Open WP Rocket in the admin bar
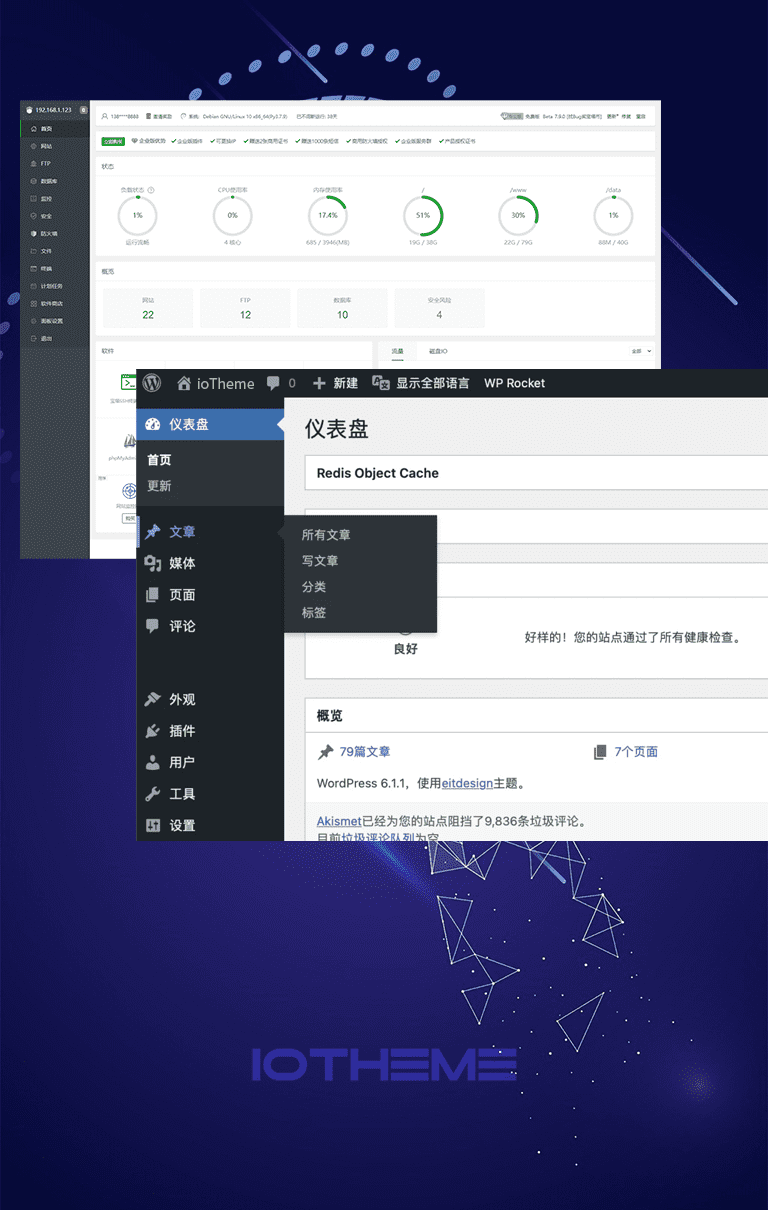This screenshot has height=1210, width=768. tap(514, 383)
